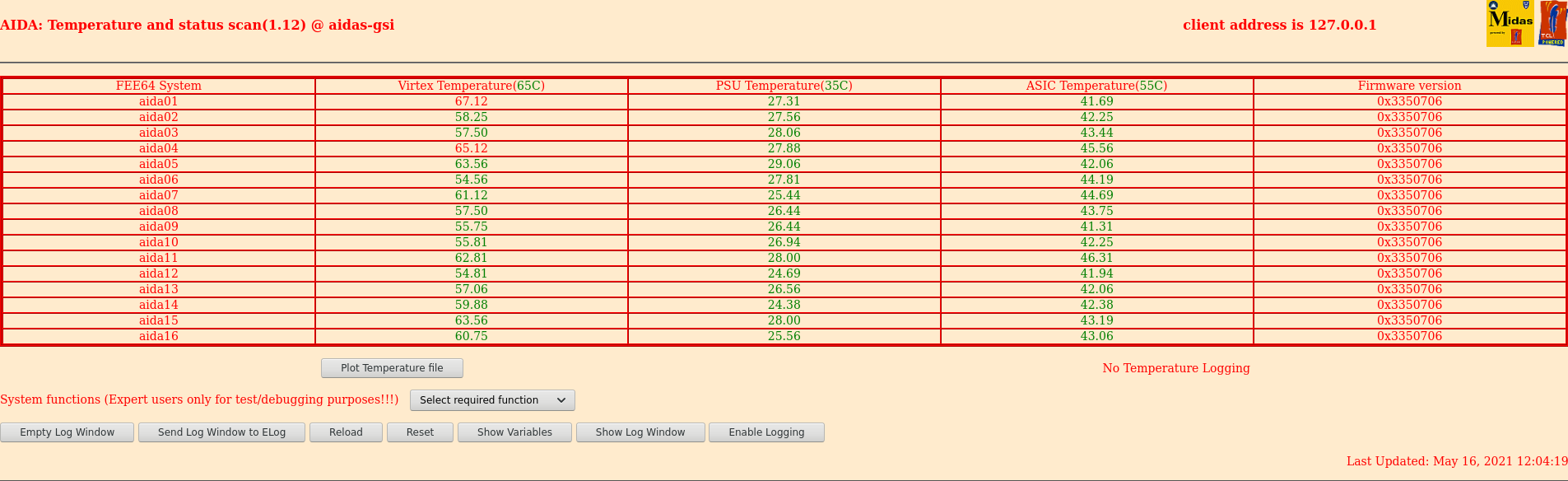This screenshot has width=1568, height=481.
Task: Click the aida06 row label
Action: (x=159, y=180)
